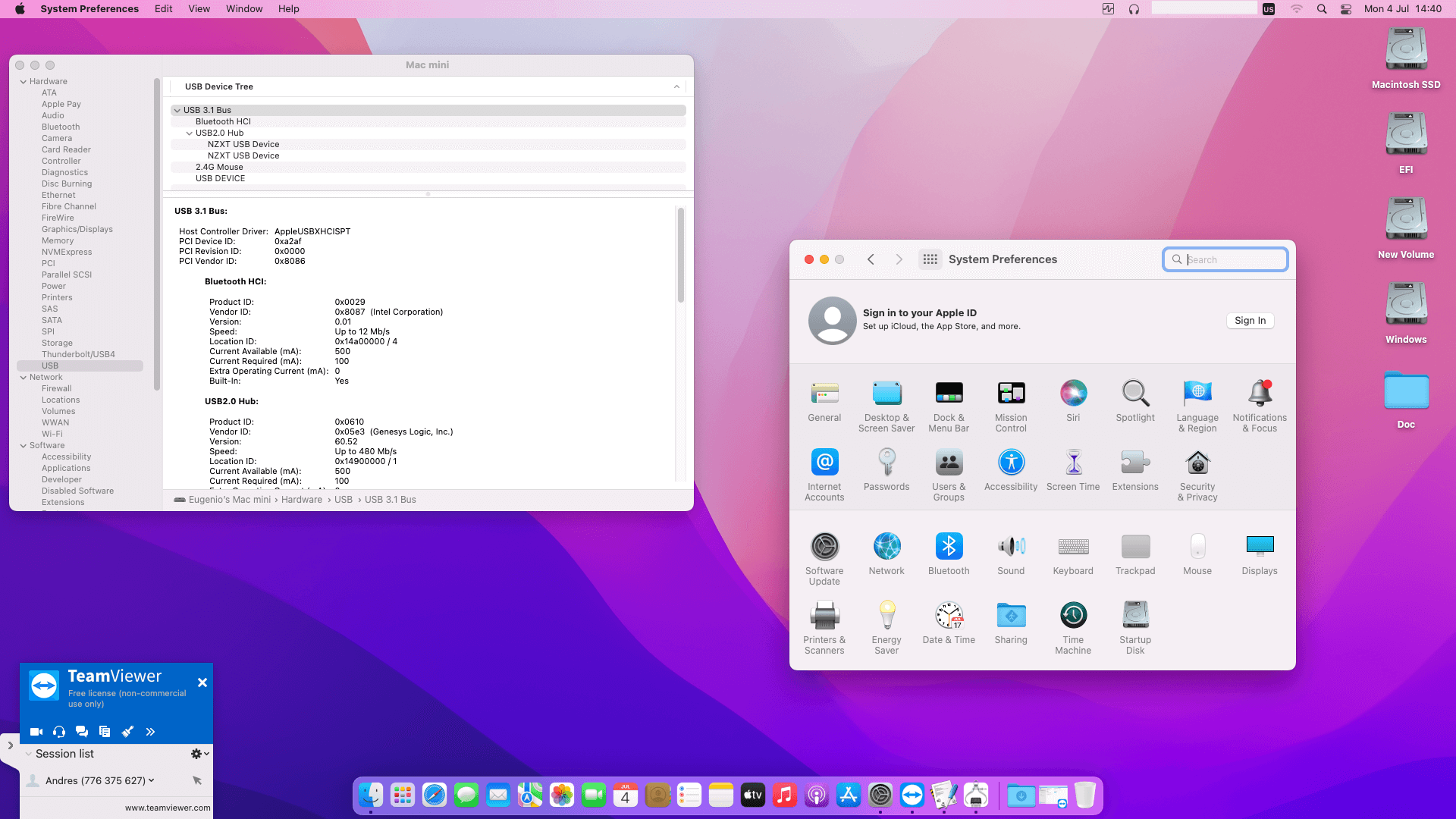
Task: Show more TeamViewer toolbar actions
Action: (x=150, y=732)
